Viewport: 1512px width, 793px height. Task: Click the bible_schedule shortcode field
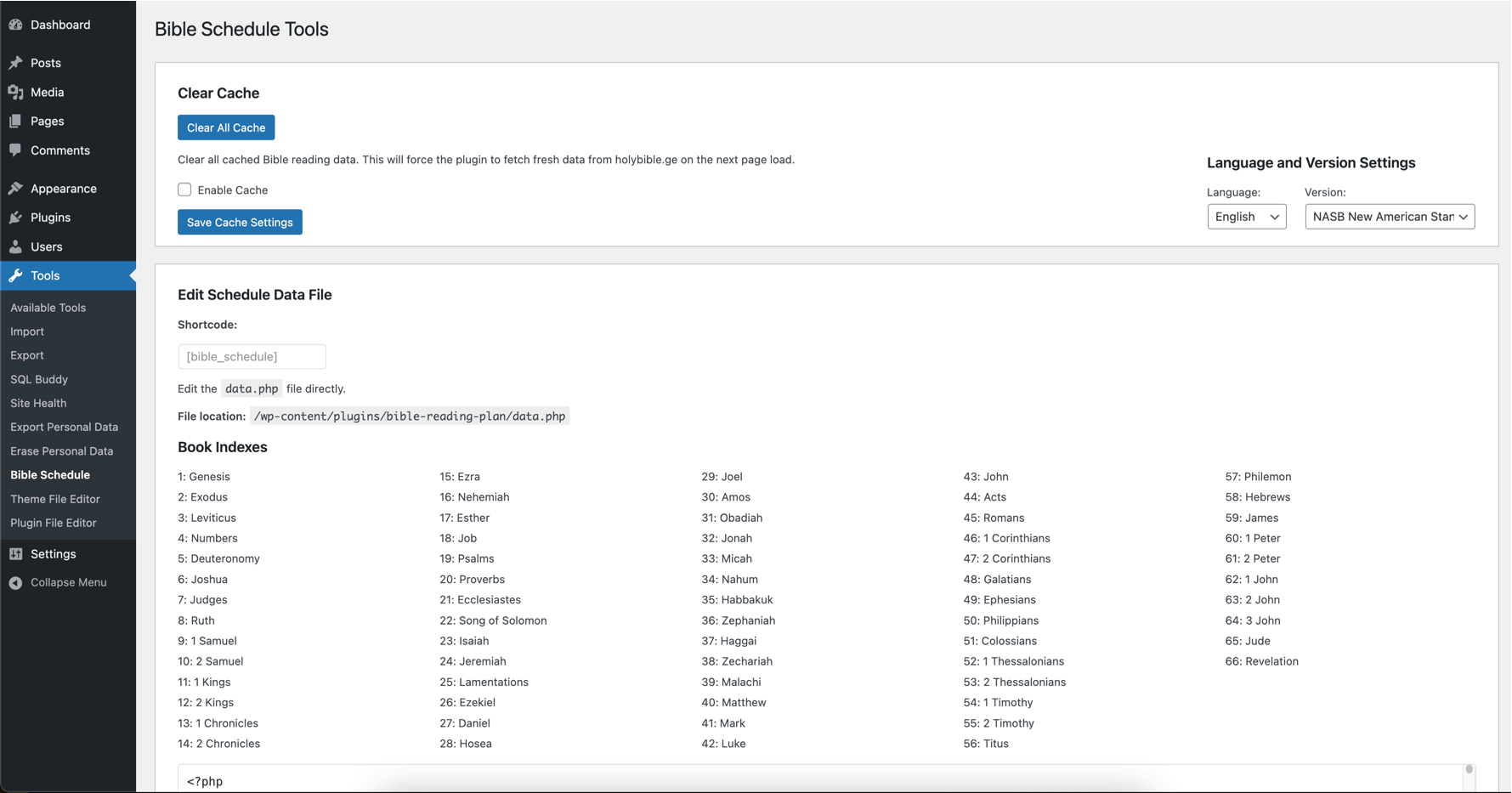coord(252,356)
